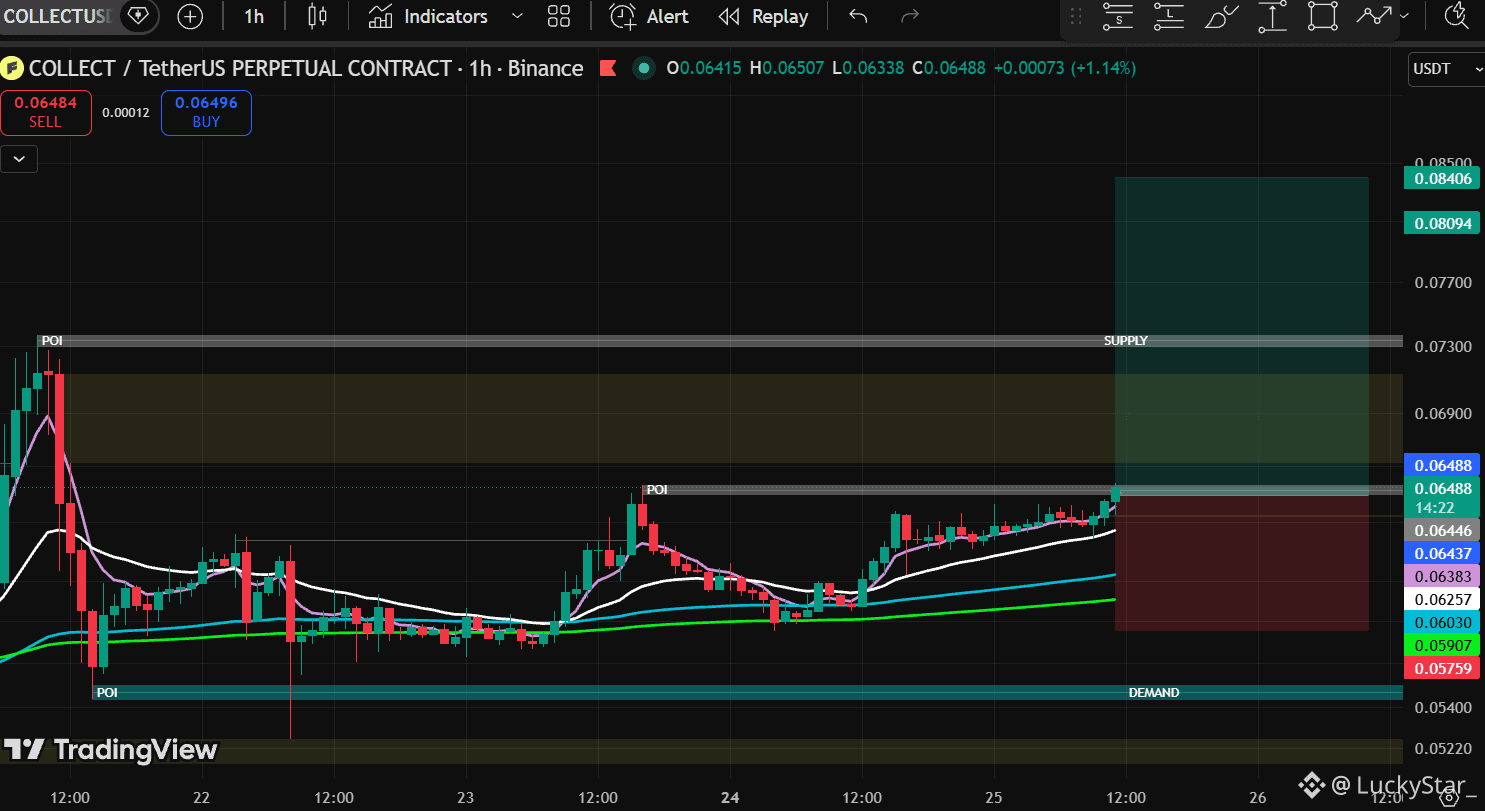Click the low price value 0.06338
The image size is (1485, 811).
tap(873, 69)
